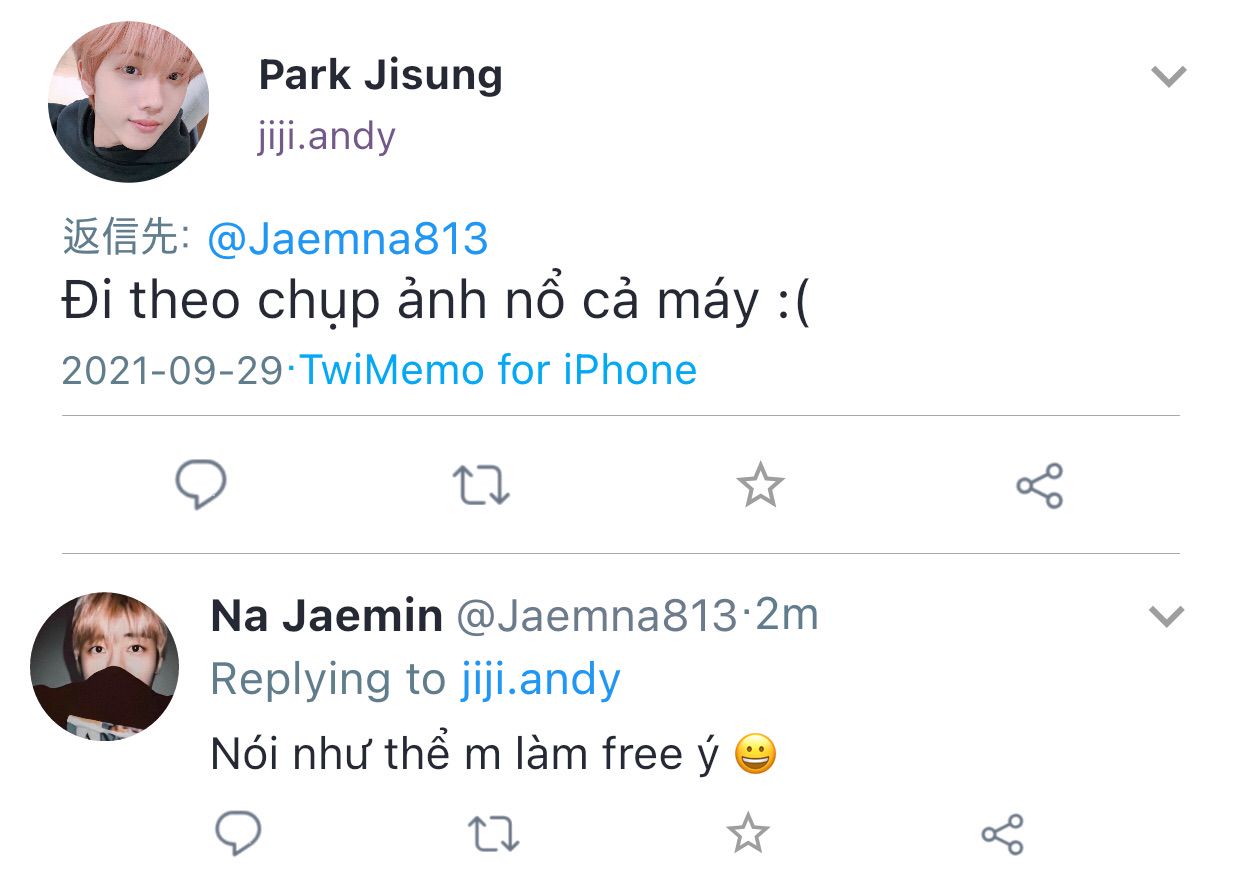Image resolution: width=1235 pixels, height=885 pixels.
Task: Open jiji.andy link in Replying to line
Action: point(541,679)
